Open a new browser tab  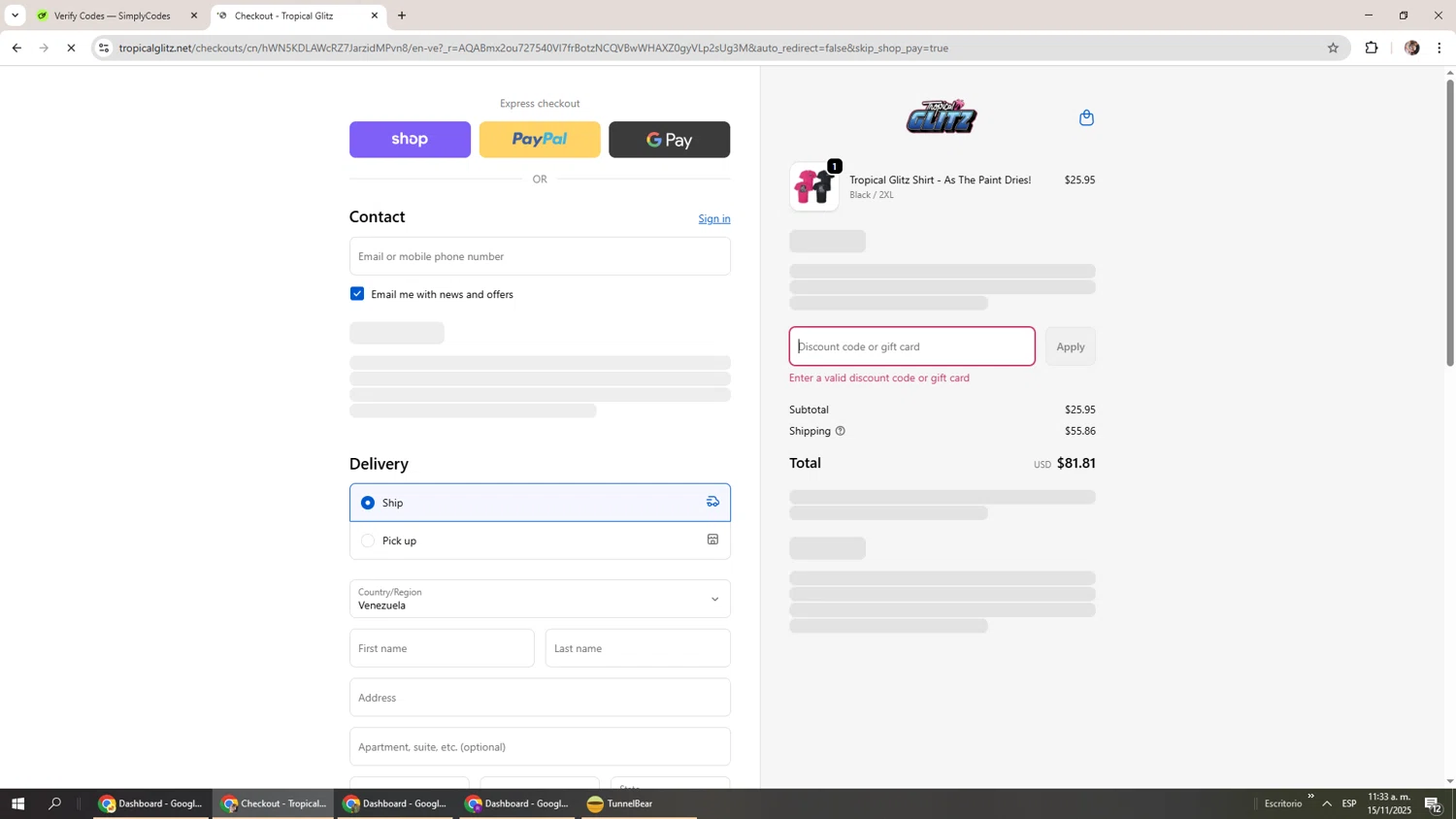(402, 16)
